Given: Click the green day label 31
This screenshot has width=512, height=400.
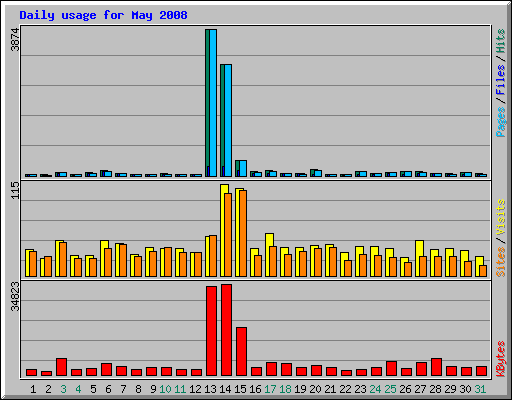Looking at the screenshot, I should (480, 389).
